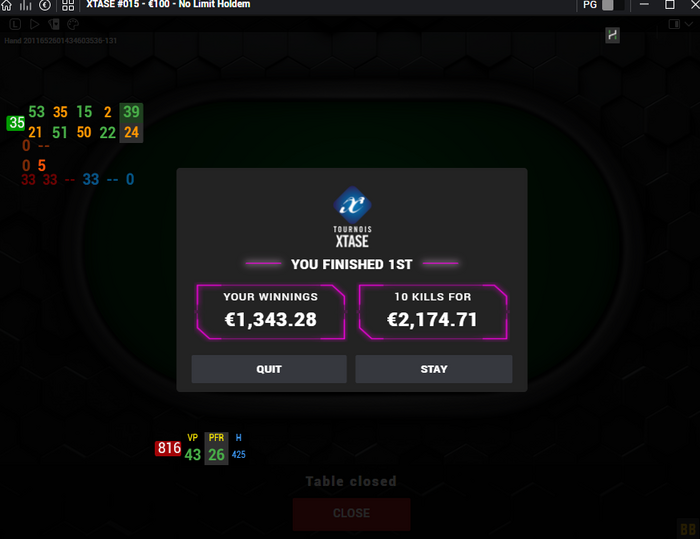The width and height of the screenshot is (700, 539).
Task: Open the four-squares table layout icon
Action: click(x=68, y=5)
